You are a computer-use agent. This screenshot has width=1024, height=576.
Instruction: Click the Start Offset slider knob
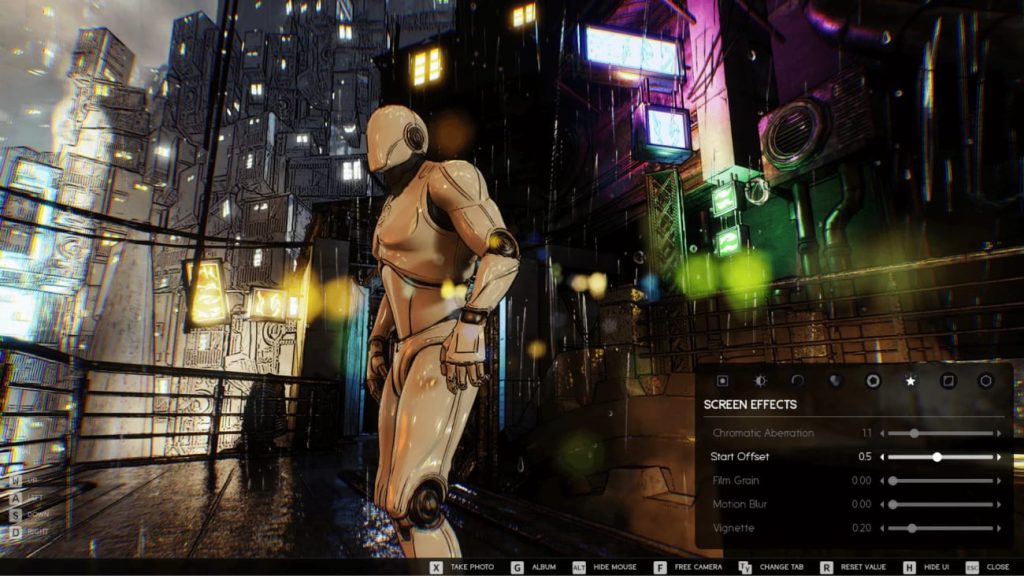tap(937, 457)
